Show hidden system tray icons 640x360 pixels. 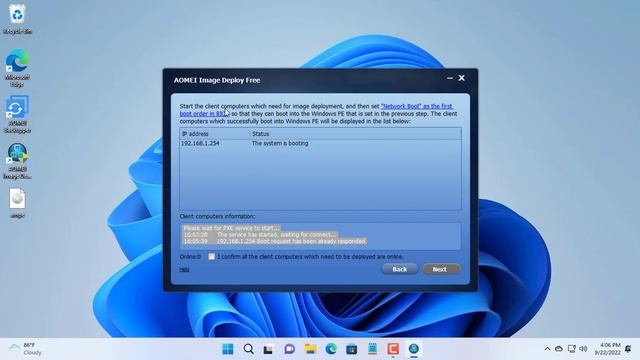coord(547,349)
